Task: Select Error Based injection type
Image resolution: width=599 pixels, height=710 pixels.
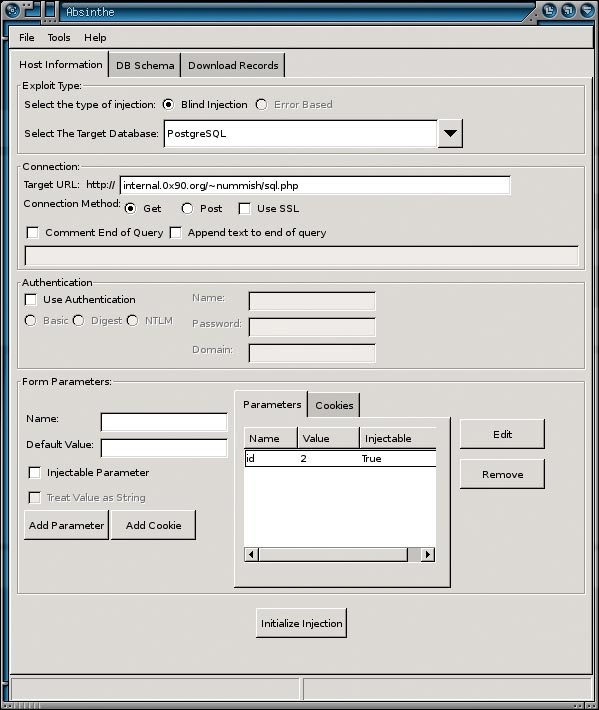Action: click(261, 105)
